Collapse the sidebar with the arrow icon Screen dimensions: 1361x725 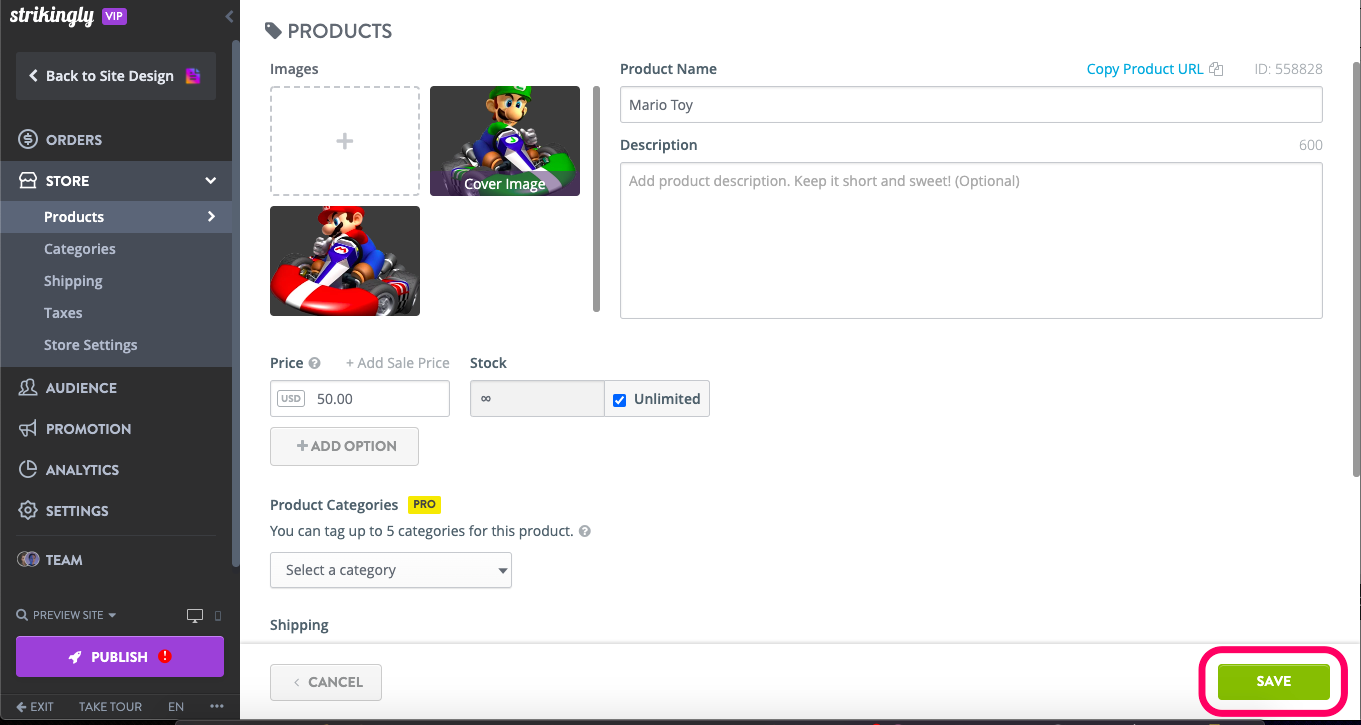point(229,17)
